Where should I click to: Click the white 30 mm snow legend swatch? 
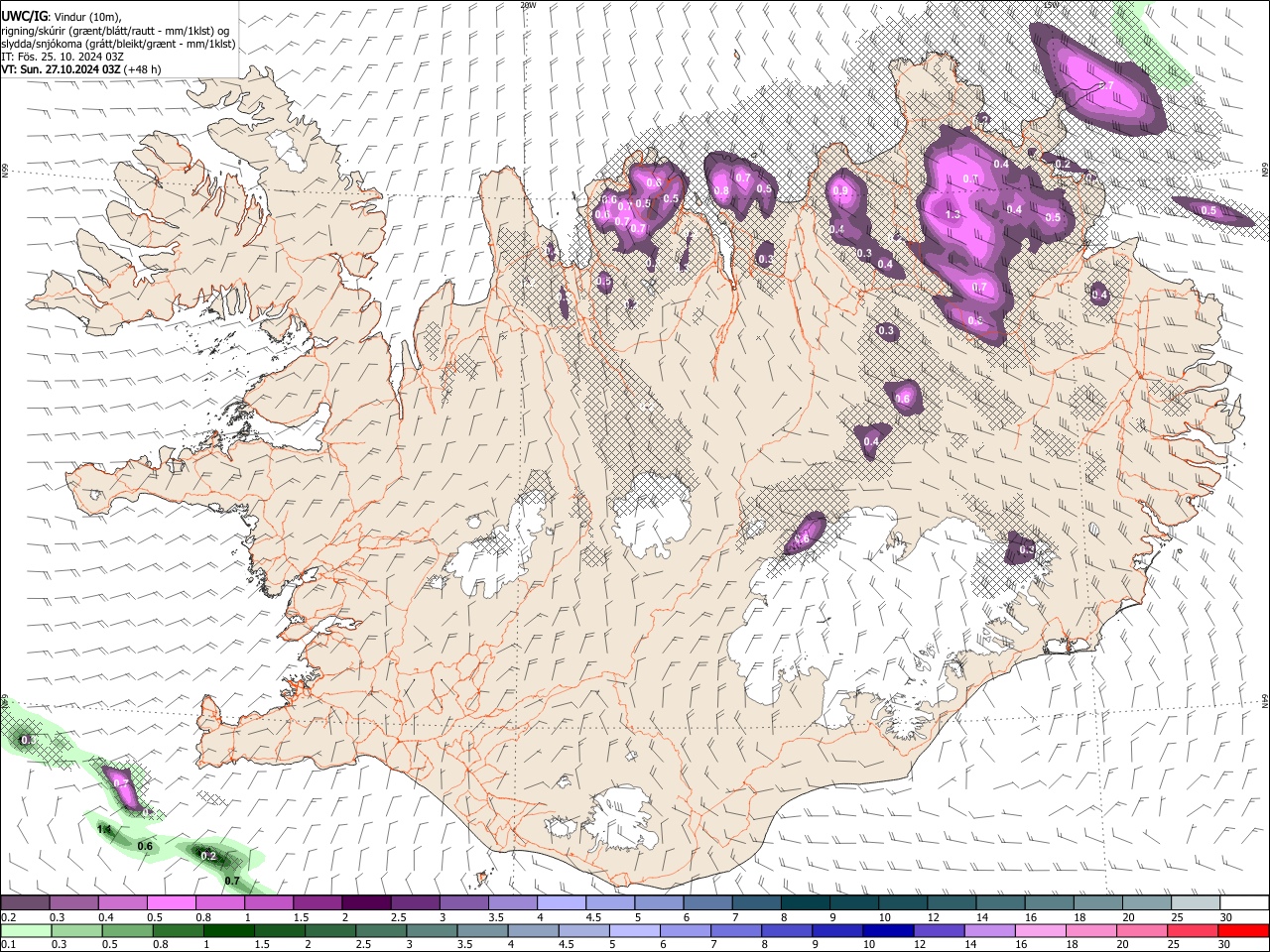coord(1245,902)
